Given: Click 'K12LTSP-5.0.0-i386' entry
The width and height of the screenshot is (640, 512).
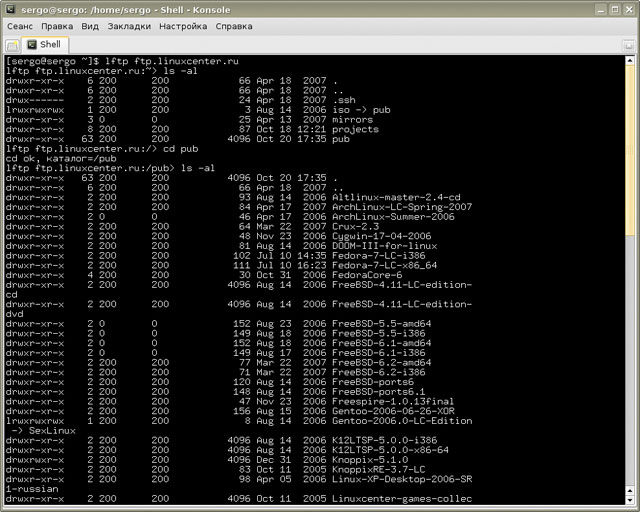Looking at the screenshot, I should click(384, 441).
